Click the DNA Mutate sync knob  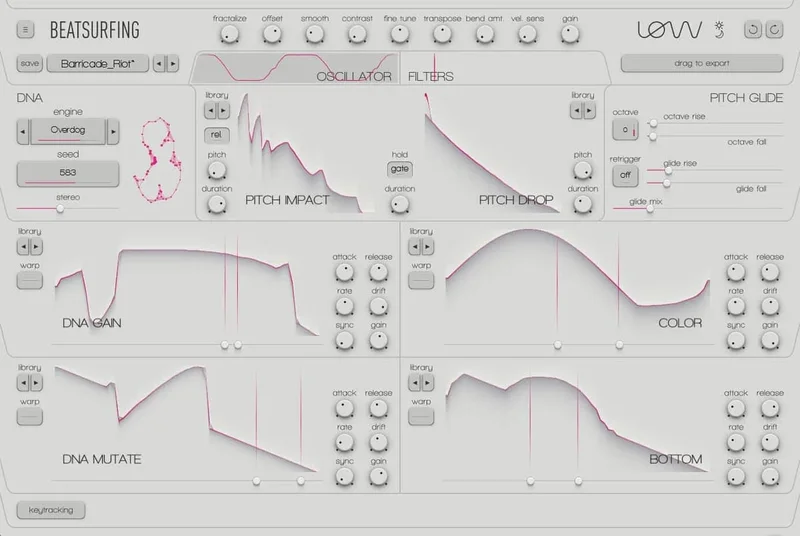pyautogui.click(x=344, y=477)
